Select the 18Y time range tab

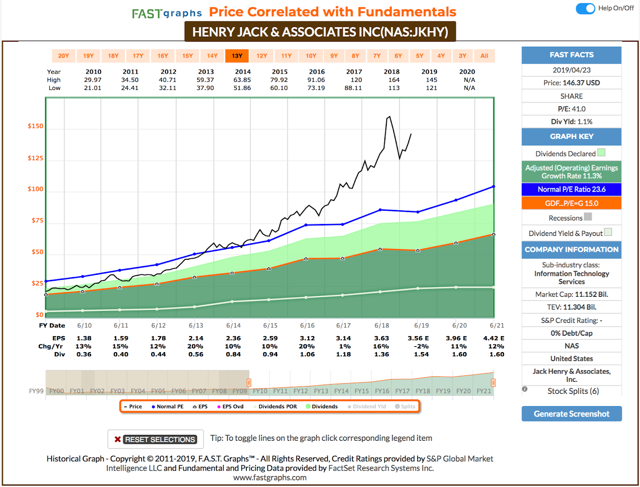[113, 56]
